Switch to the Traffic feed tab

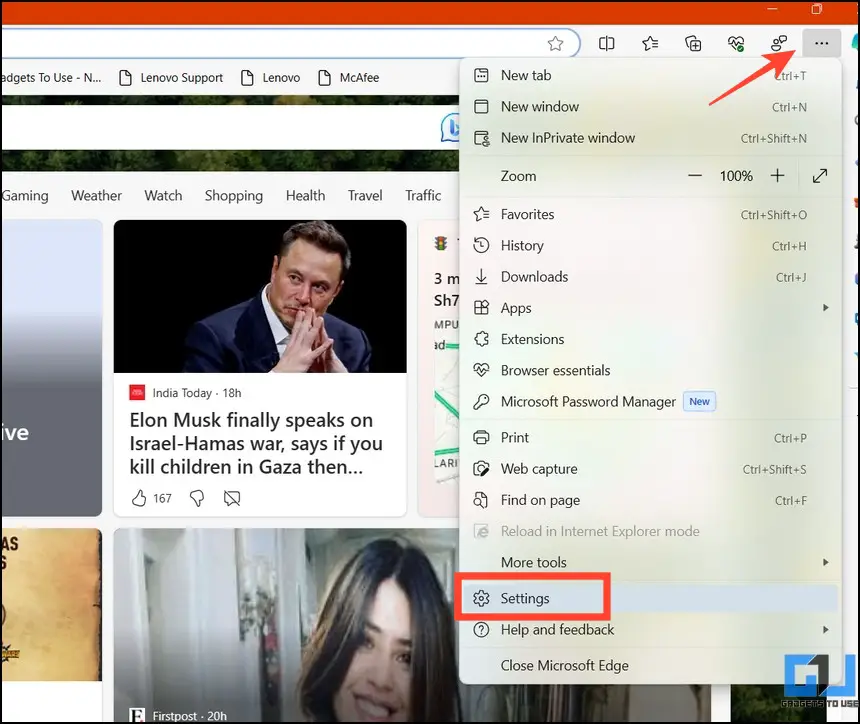[x=423, y=196]
